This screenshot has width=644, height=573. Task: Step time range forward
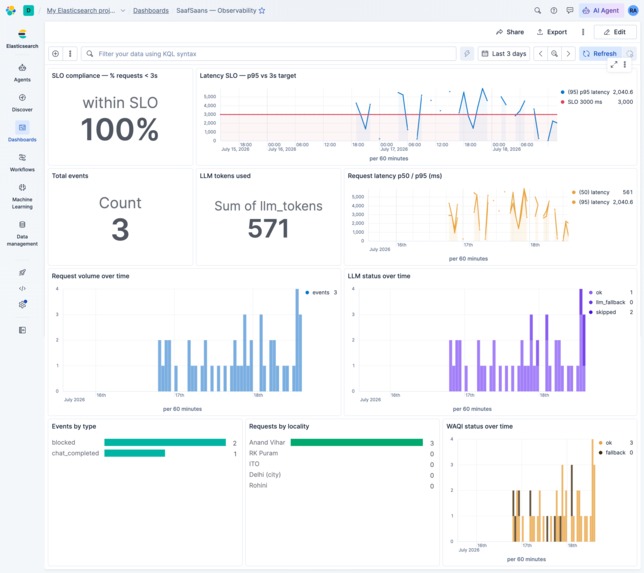click(x=568, y=53)
